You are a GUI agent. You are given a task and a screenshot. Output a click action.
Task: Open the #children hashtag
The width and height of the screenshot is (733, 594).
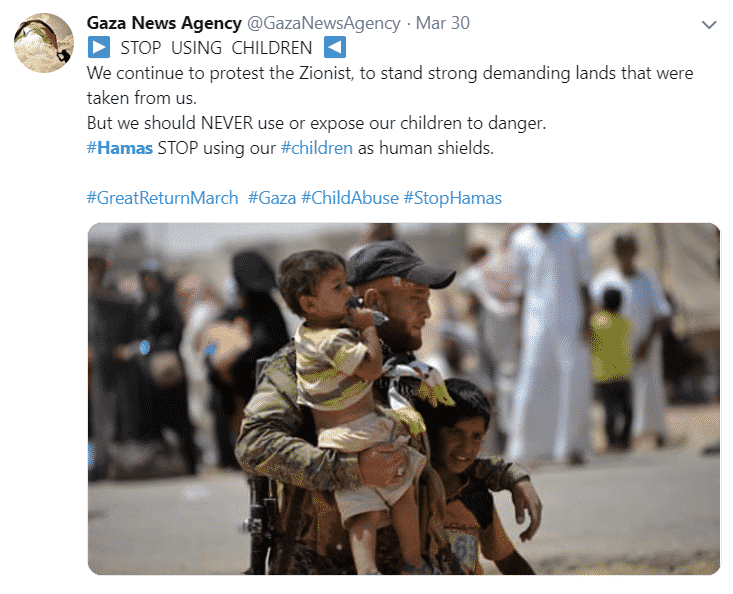[x=316, y=148]
